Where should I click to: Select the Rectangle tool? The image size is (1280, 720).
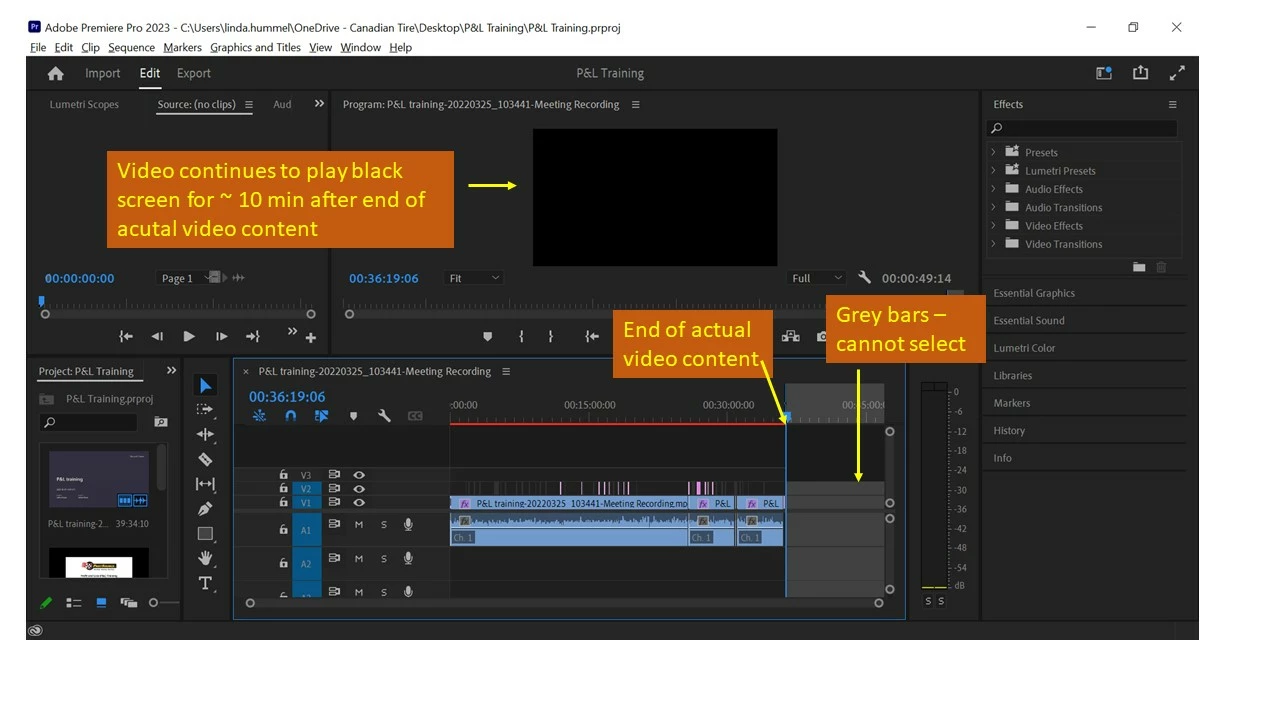coord(205,533)
